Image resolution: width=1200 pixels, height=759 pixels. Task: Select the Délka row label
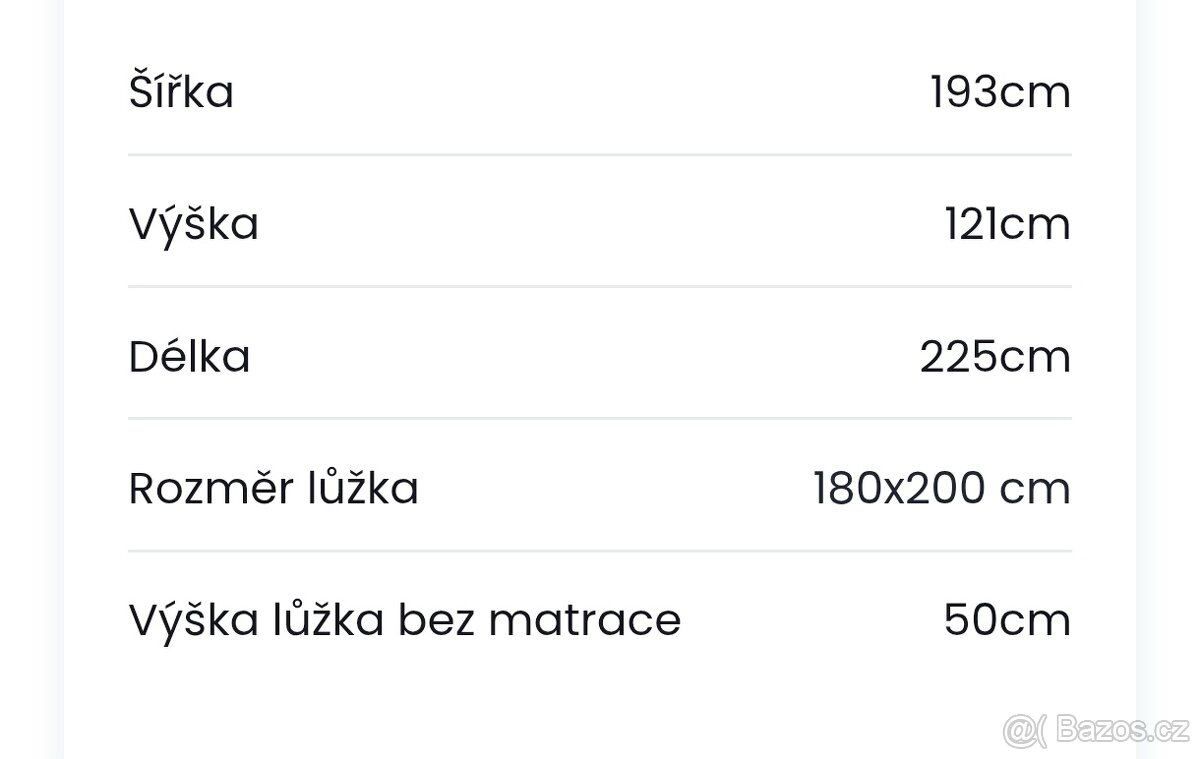click(189, 356)
